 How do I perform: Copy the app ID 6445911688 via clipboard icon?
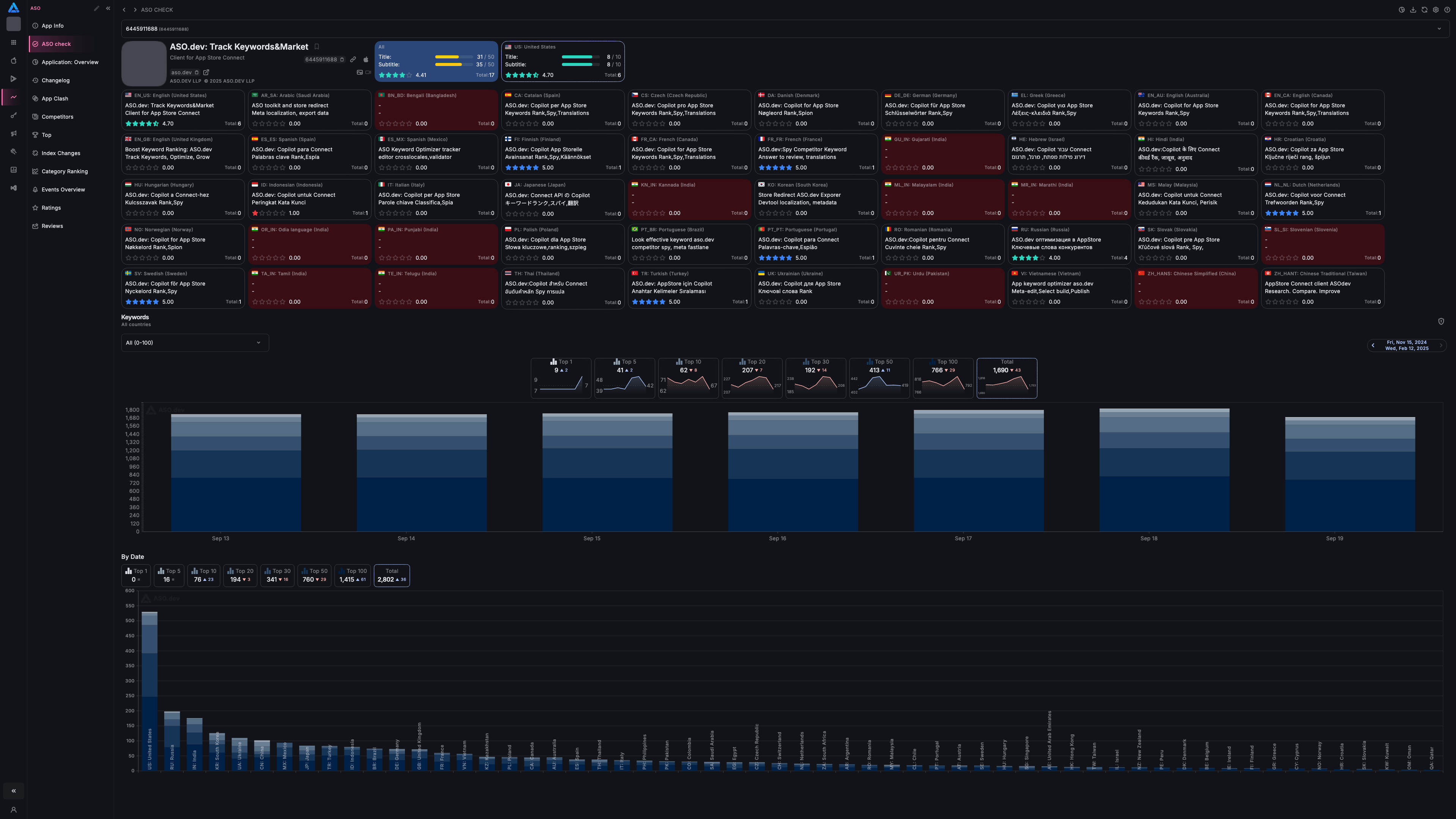342,60
